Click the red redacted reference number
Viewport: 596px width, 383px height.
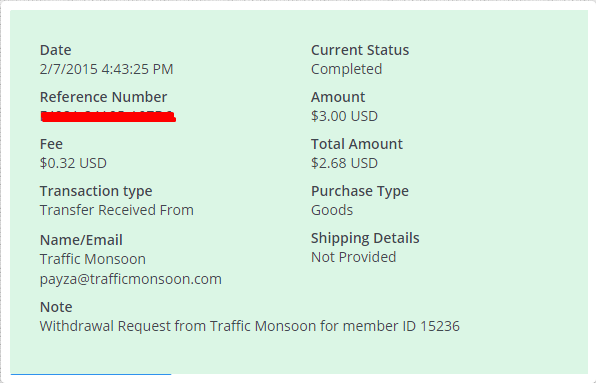coord(108,116)
